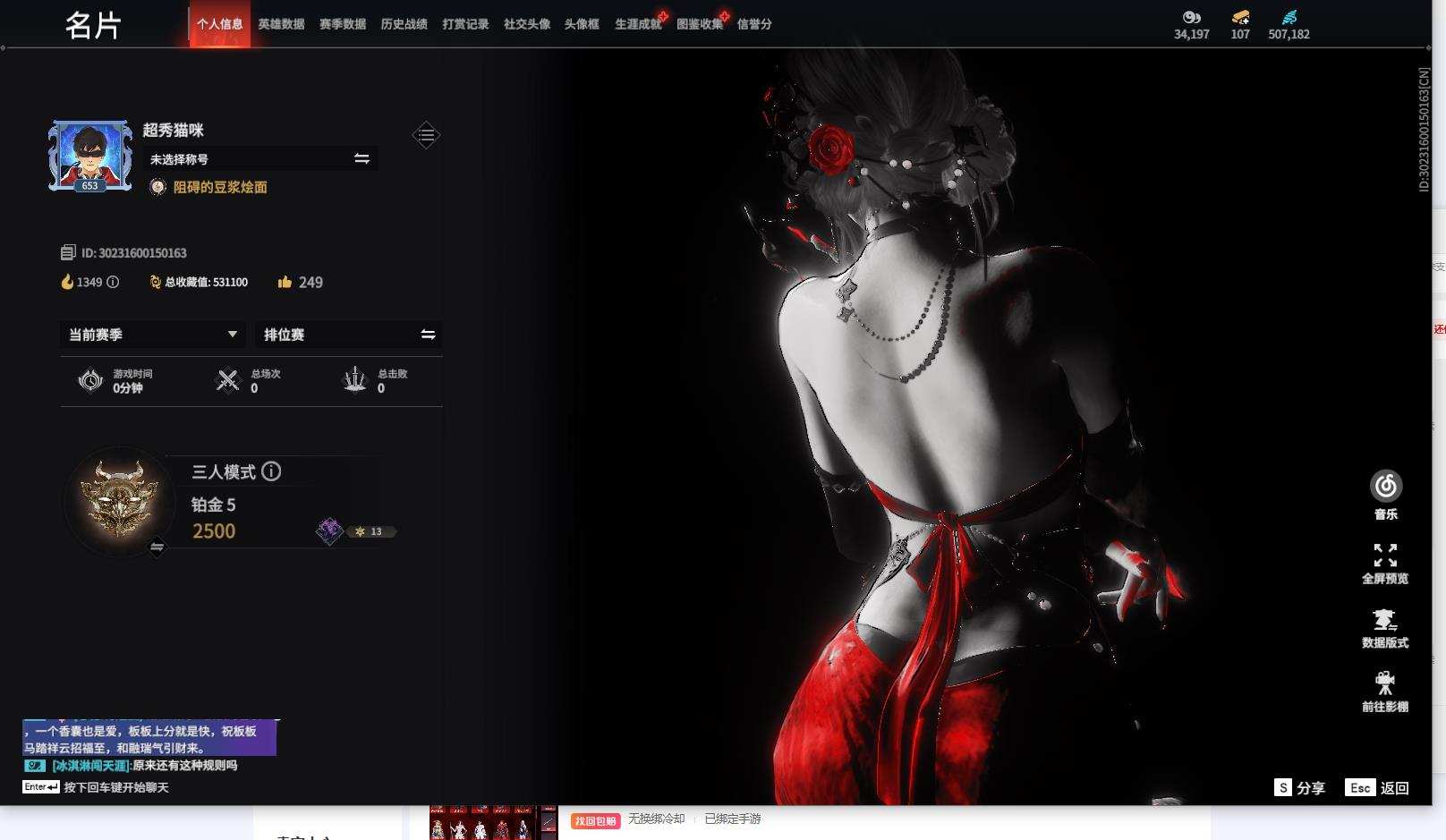Open 历史战绩 tab
This screenshot has width=1446, height=840.
click(x=404, y=24)
